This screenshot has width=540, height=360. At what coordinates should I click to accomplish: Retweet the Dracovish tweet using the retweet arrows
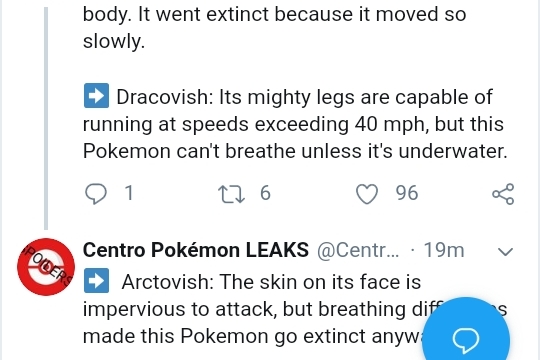(232, 194)
